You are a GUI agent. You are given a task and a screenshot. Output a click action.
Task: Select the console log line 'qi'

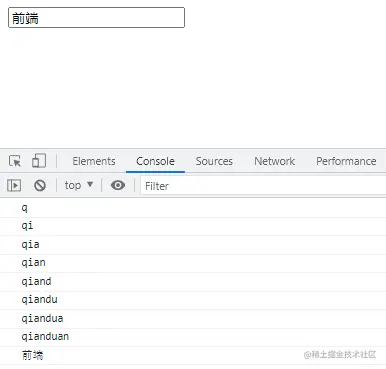pyautogui.click(x=193, y=226)
